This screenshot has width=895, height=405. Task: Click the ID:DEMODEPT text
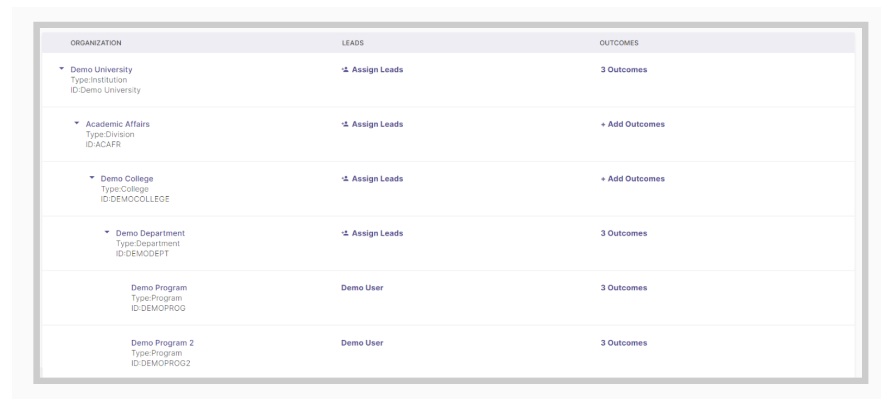[142, 254]
